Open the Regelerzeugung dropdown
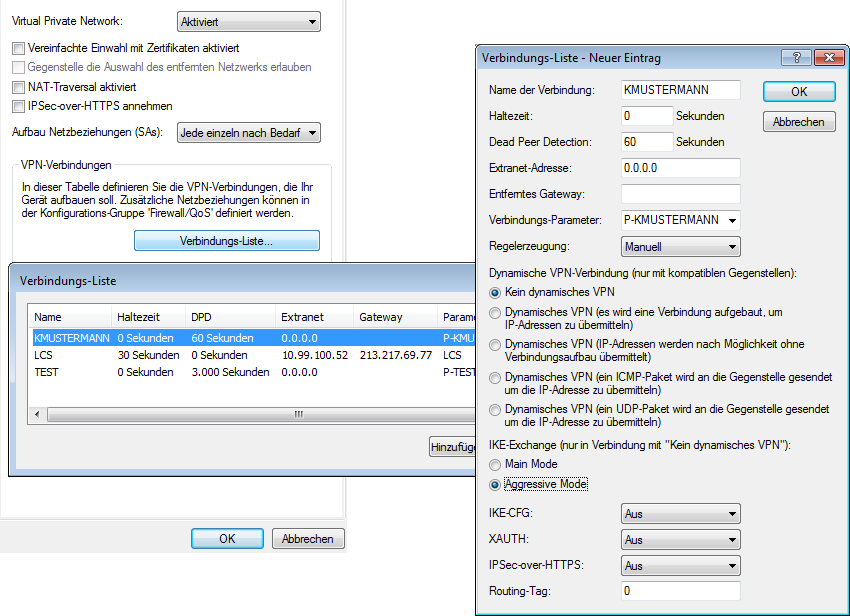The height and width of the screenshot is (616, 850). click(680, 246)
